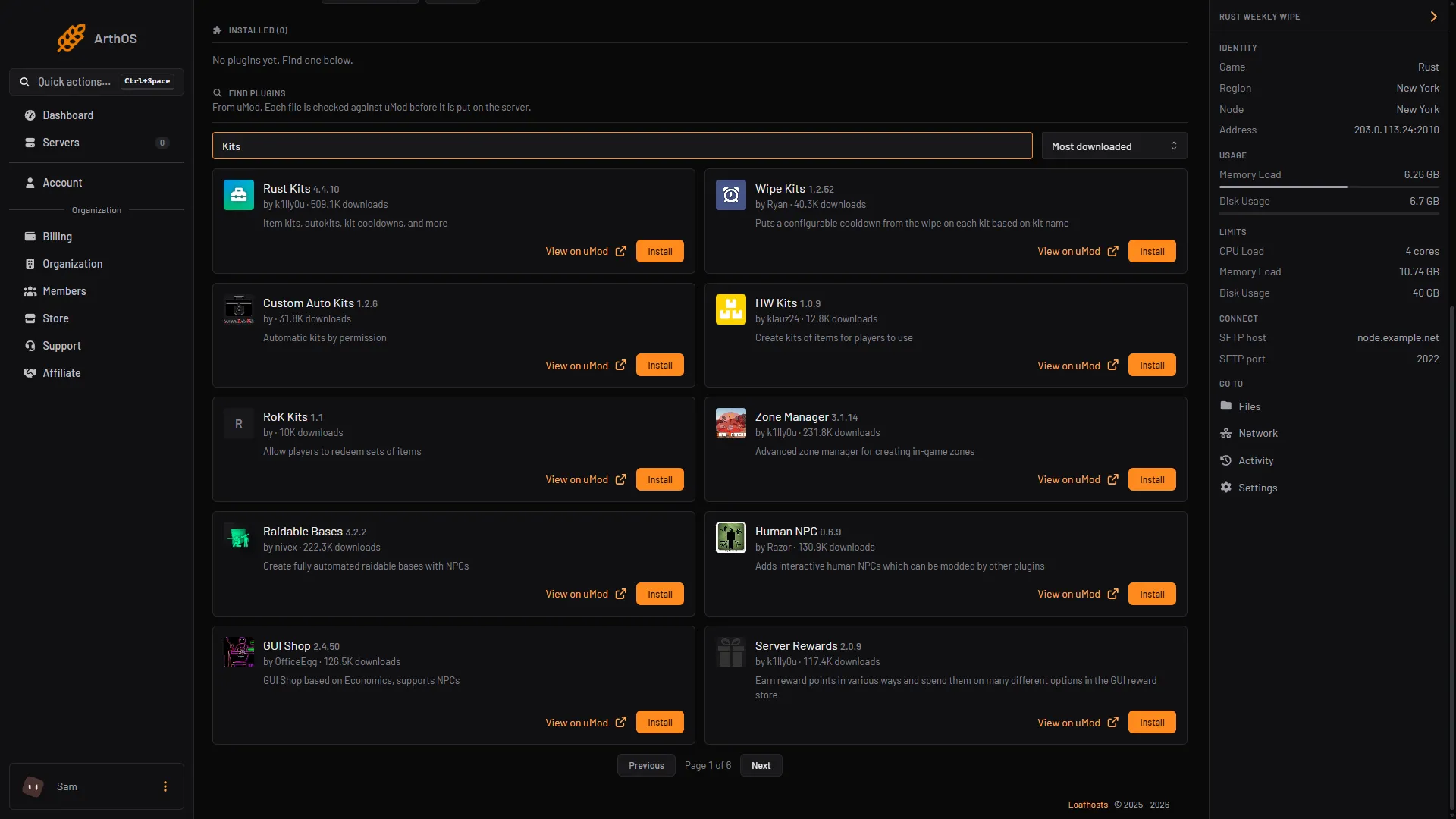This screenshot has height=819, width=1456.
Task: View Rust Kits on uMod
Action: pyautogui.click(x=585, y=251)
